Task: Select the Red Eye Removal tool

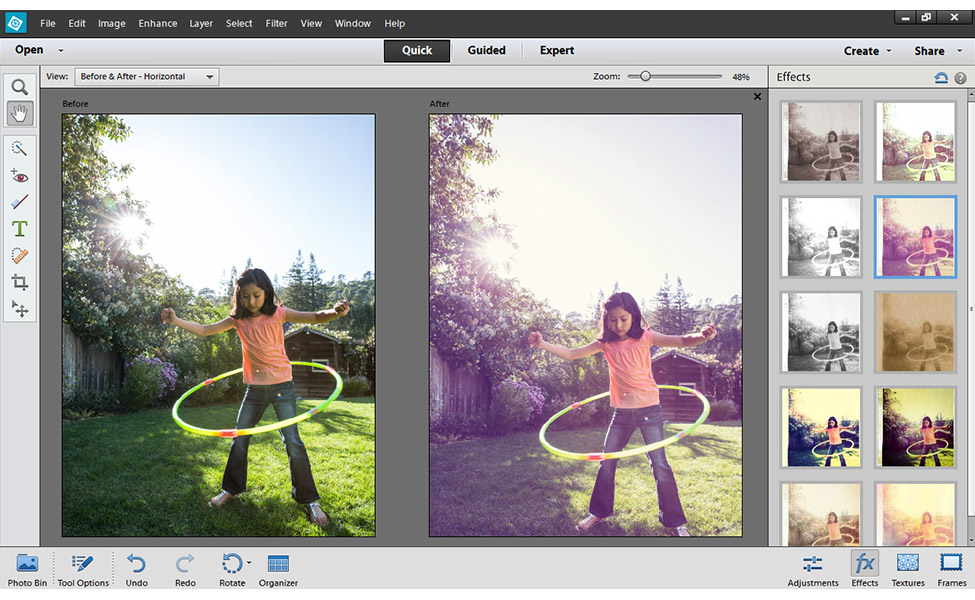Action: (20, 176)
